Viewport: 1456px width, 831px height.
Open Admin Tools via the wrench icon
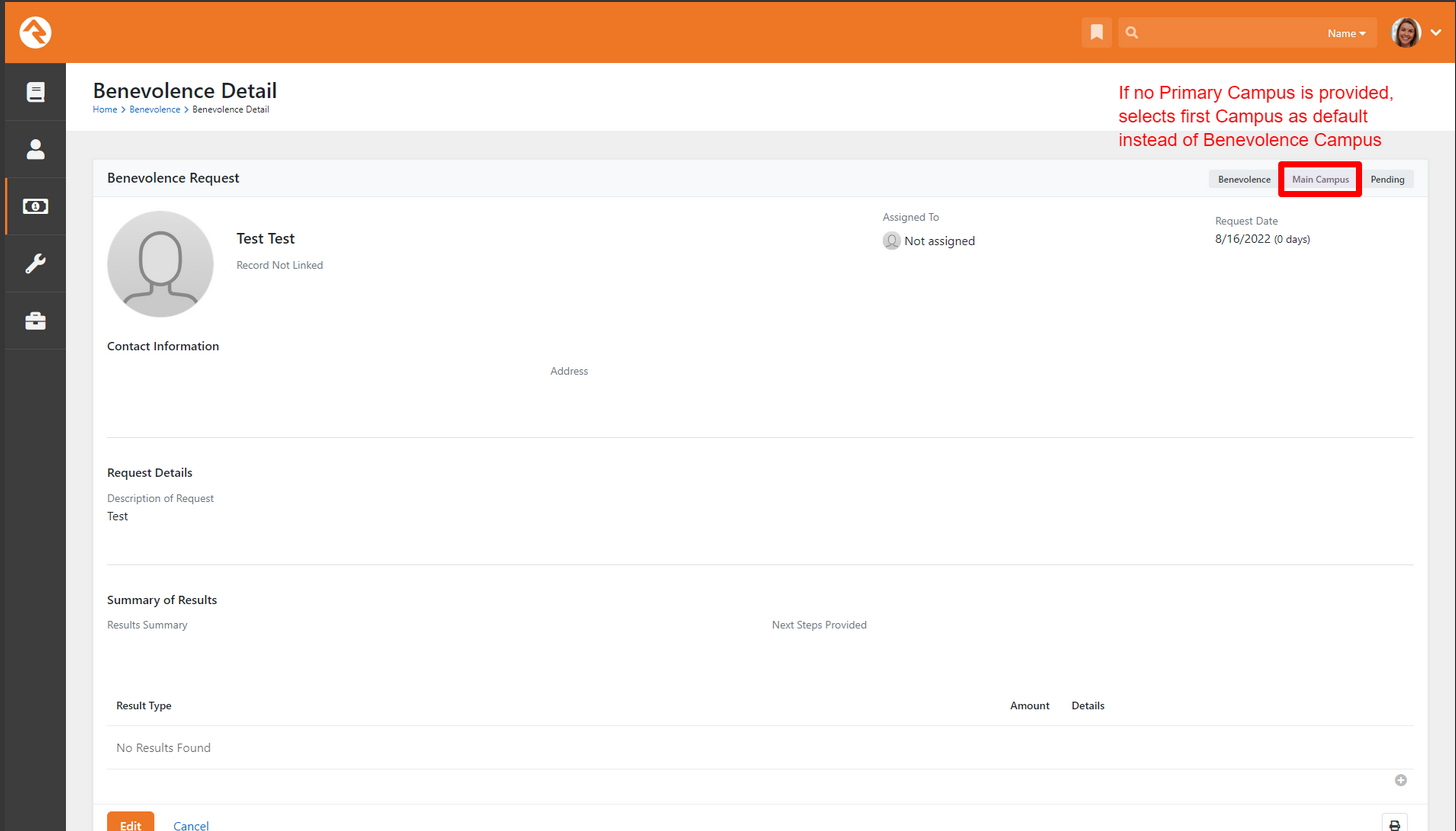[x=35, y=263]
